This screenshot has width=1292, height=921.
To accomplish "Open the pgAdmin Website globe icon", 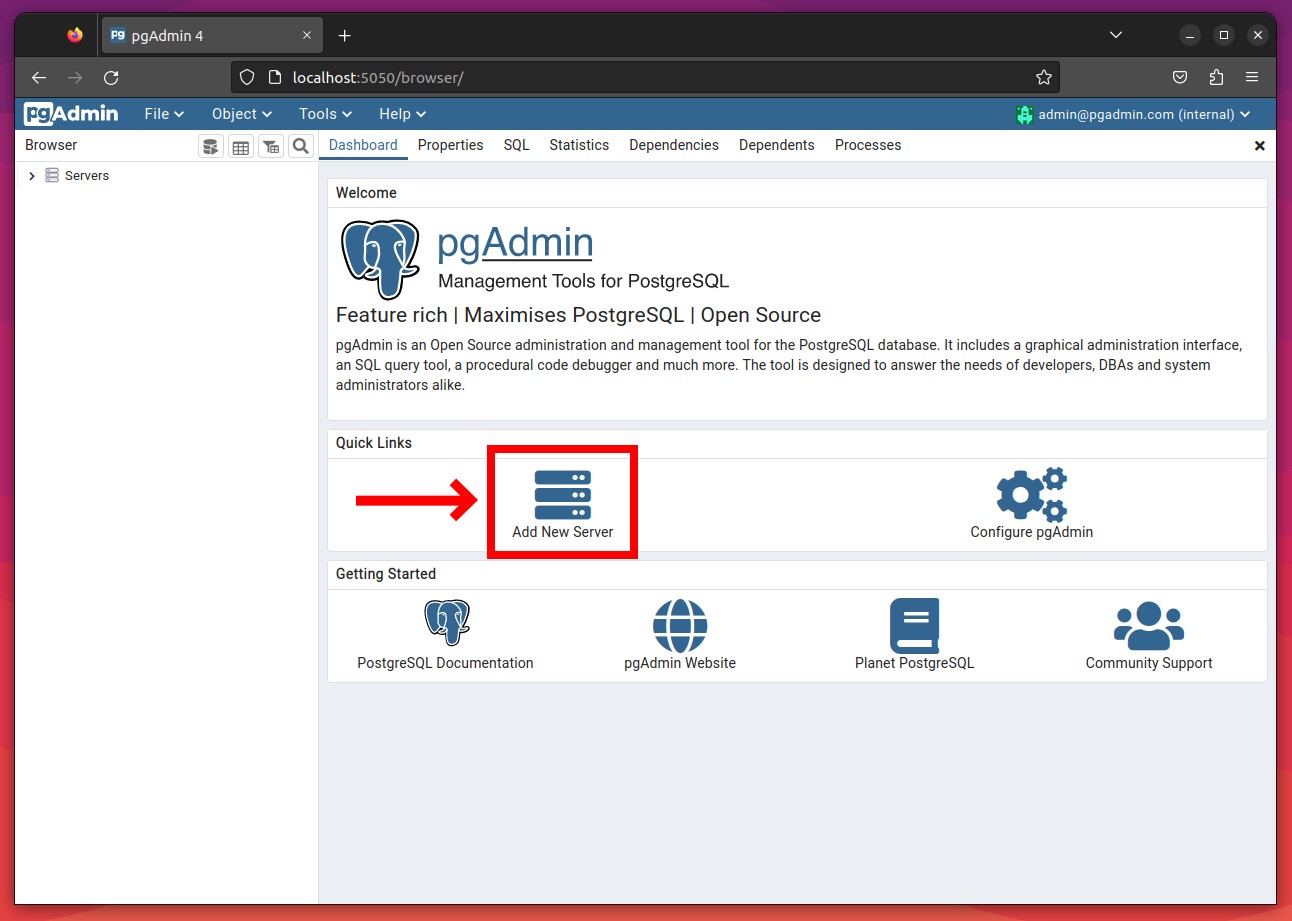I will pos(680,626).
